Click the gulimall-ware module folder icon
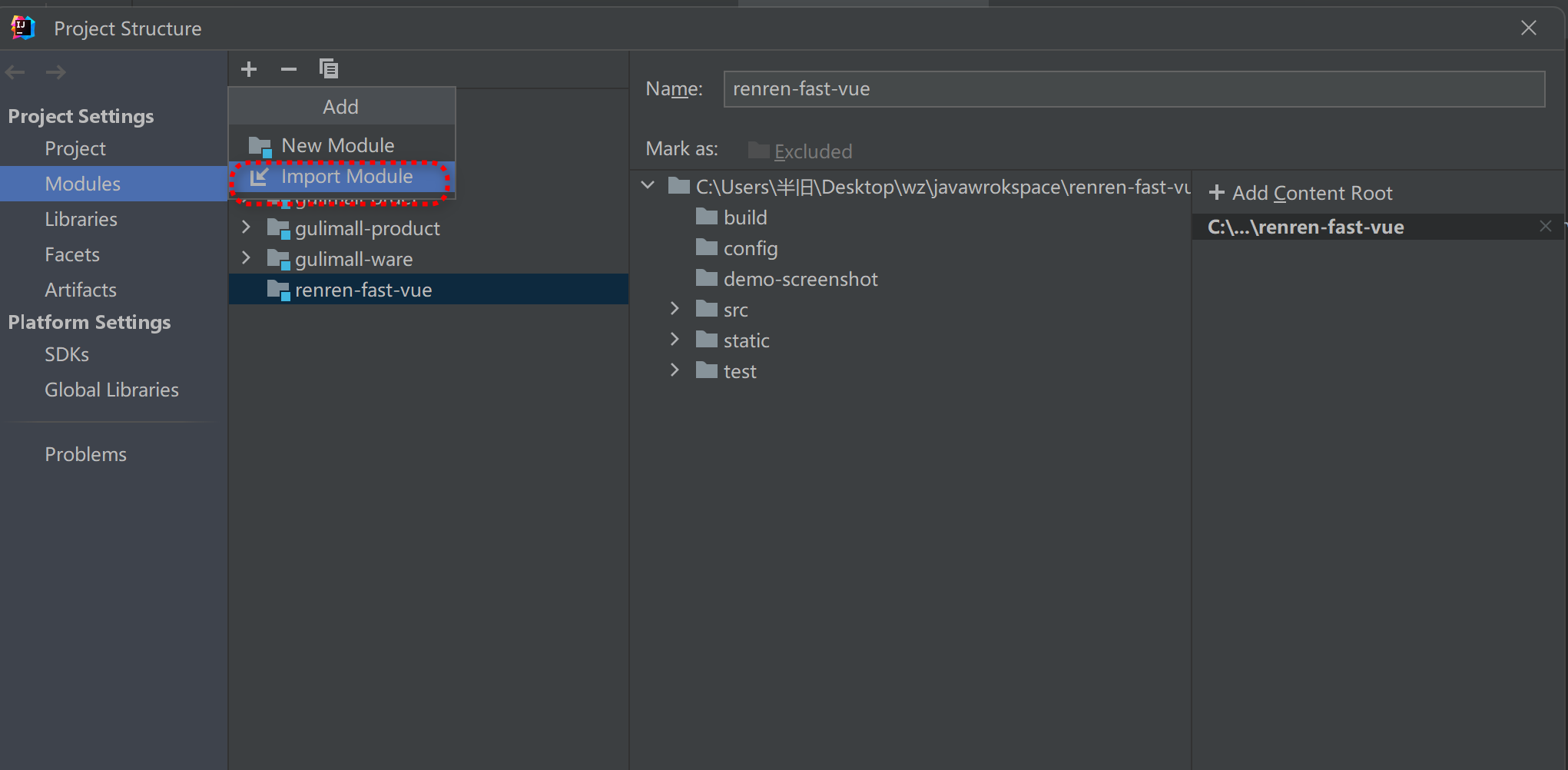Viewport: 1568px width, 770px height. point(278,259)
